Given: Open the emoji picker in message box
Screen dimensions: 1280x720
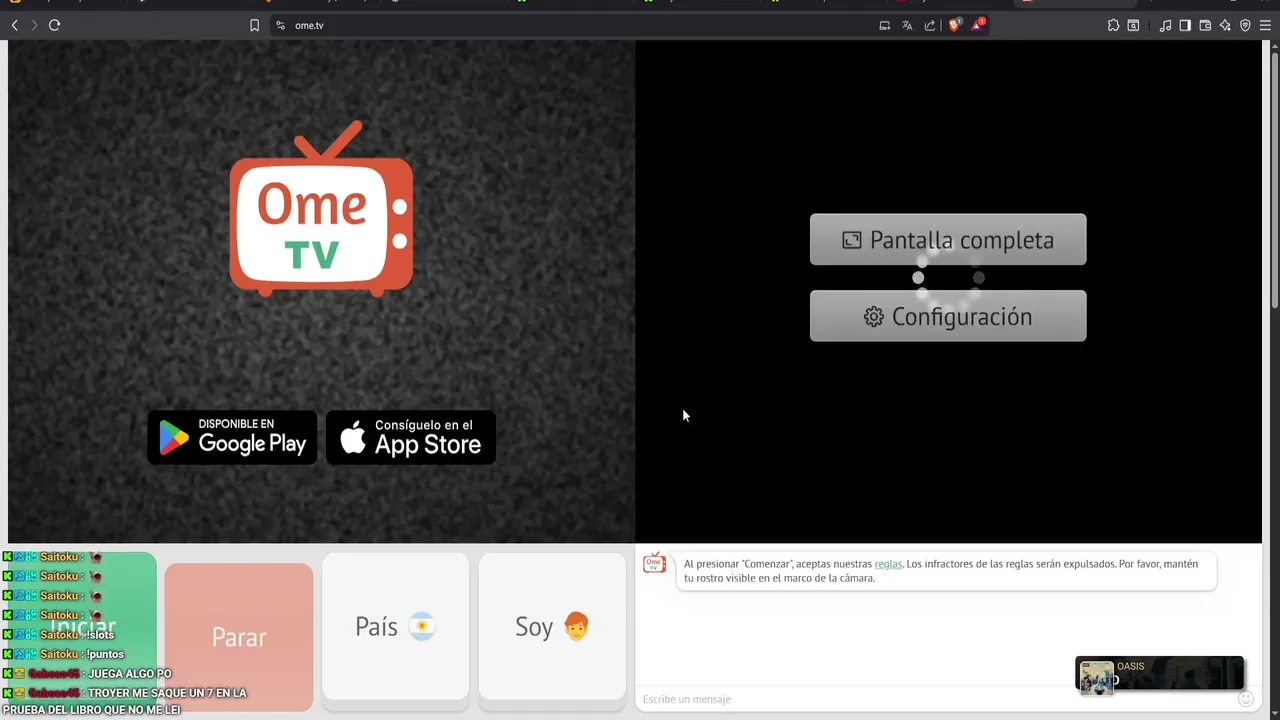Looking at the screenshot, I should pyautogui.click(x=1246, y=699).
